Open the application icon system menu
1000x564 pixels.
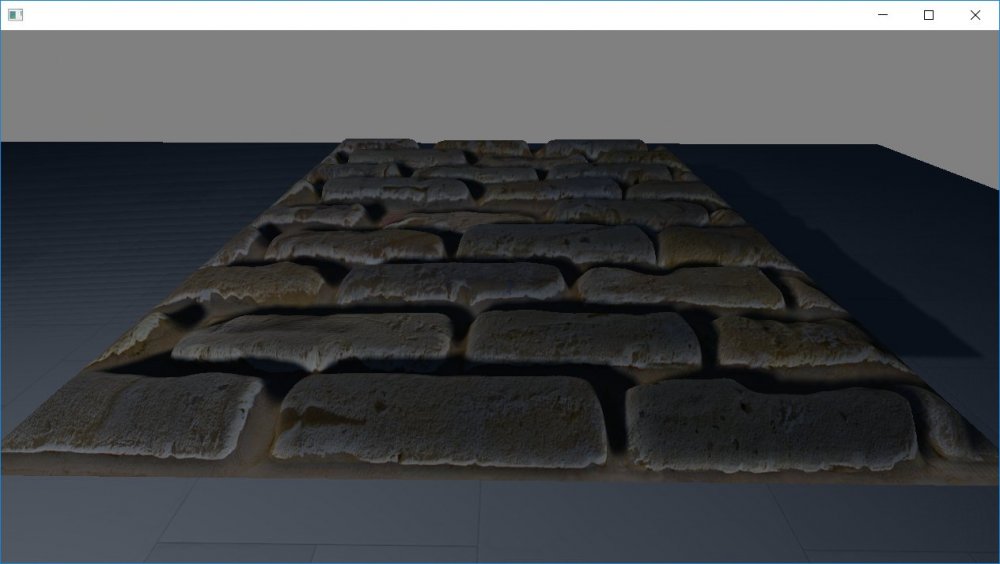coord(15,15)
